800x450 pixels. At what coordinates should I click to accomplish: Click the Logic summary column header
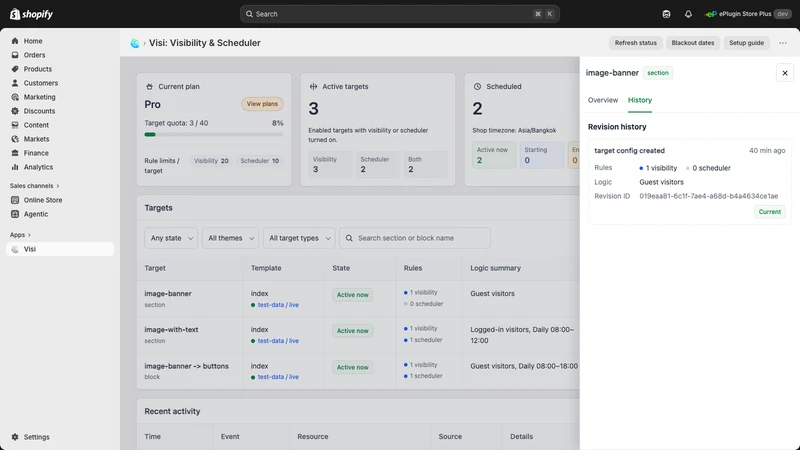(x=495, y=268)
